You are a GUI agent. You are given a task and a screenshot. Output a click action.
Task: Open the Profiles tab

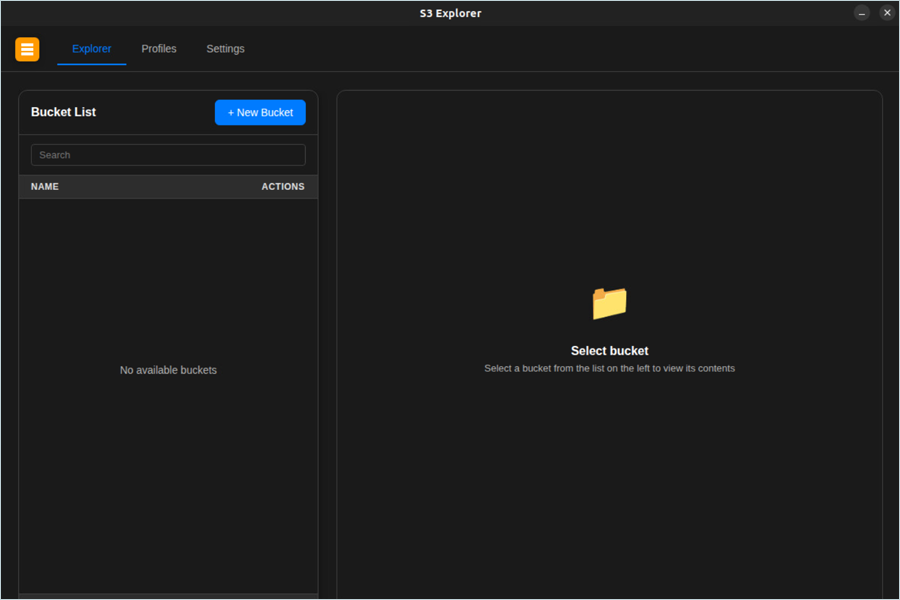coord(159,49)
